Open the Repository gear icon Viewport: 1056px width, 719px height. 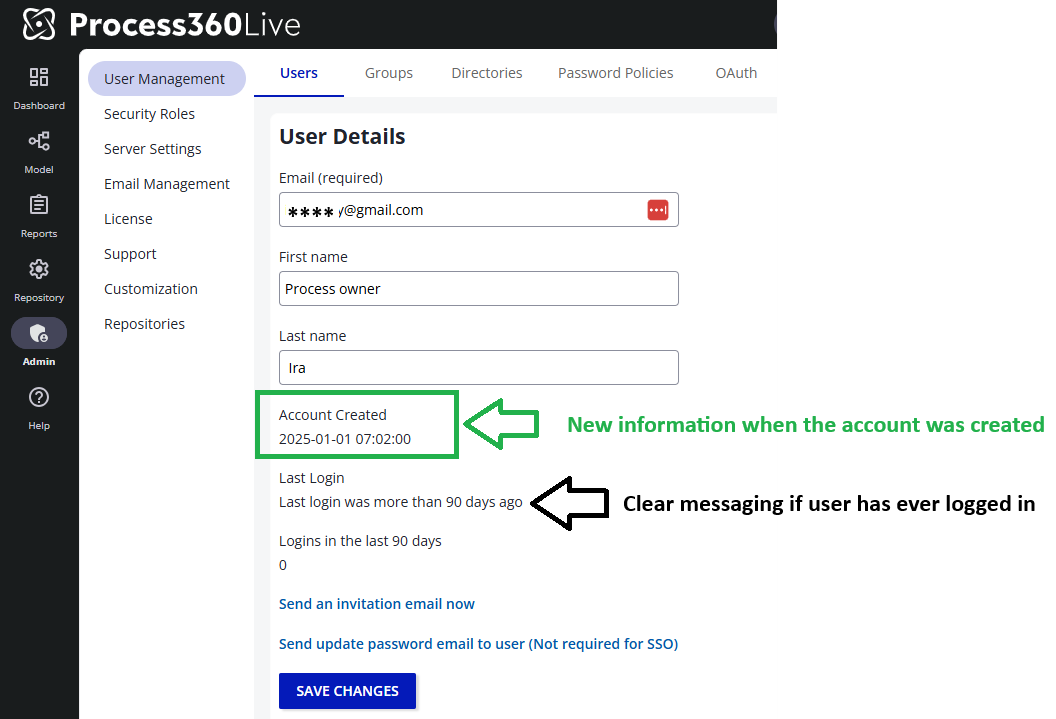tap(39, 270)
